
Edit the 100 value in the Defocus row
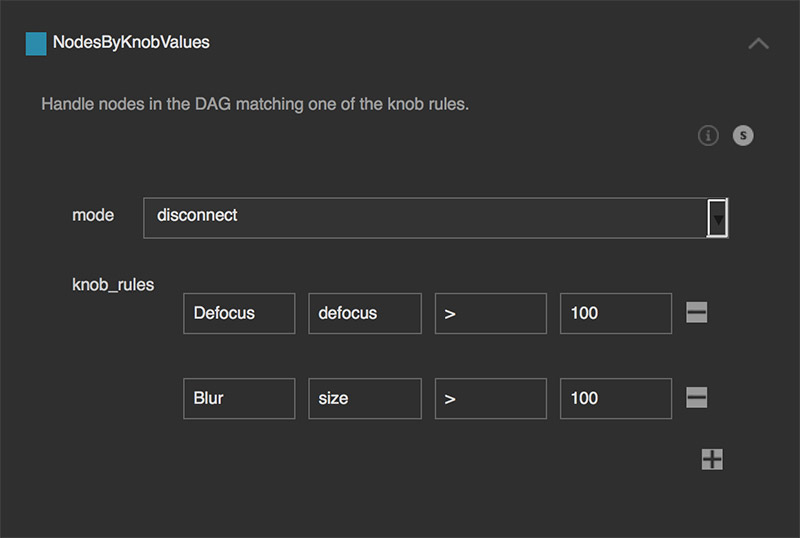pos(615,313)
